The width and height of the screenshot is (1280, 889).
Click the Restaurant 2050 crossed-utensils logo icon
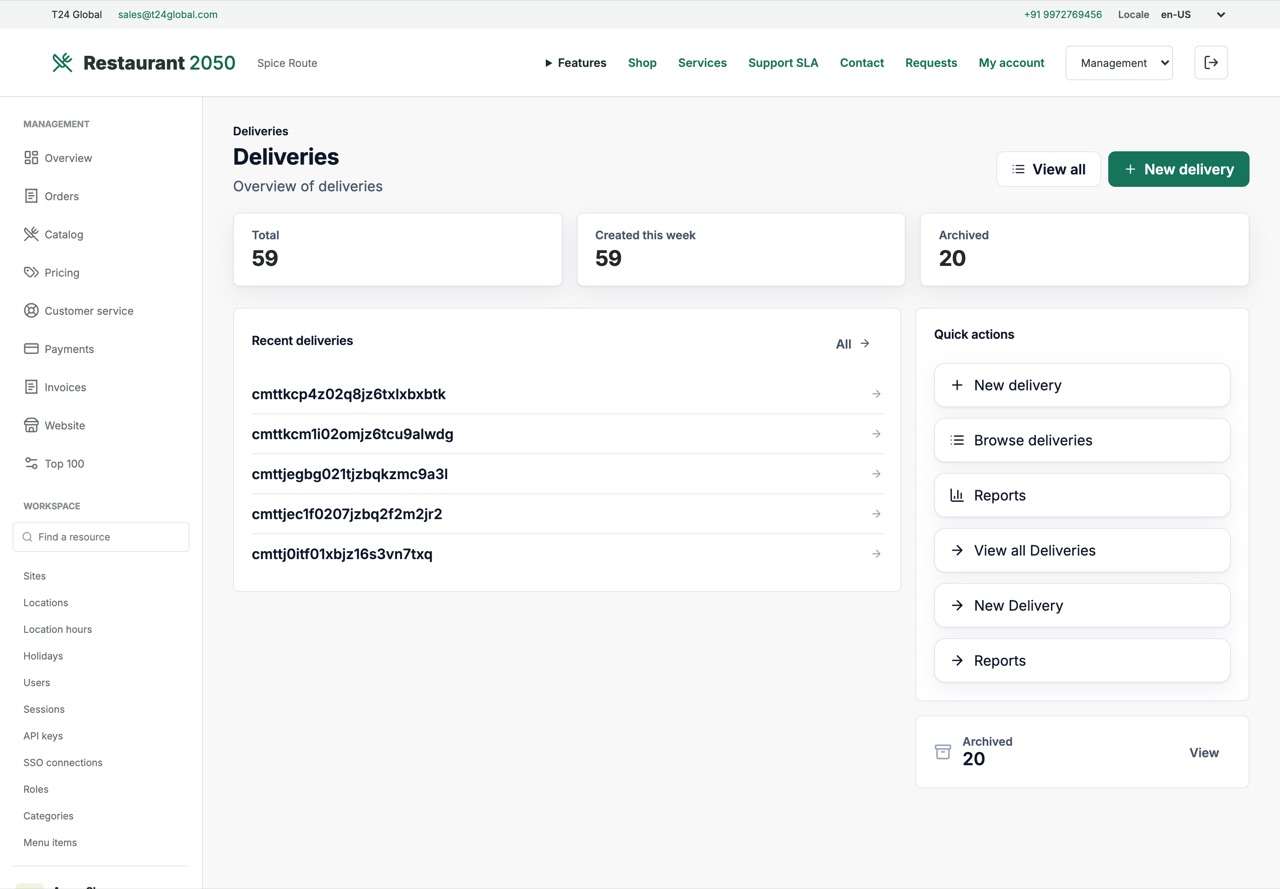coord(62,63)
